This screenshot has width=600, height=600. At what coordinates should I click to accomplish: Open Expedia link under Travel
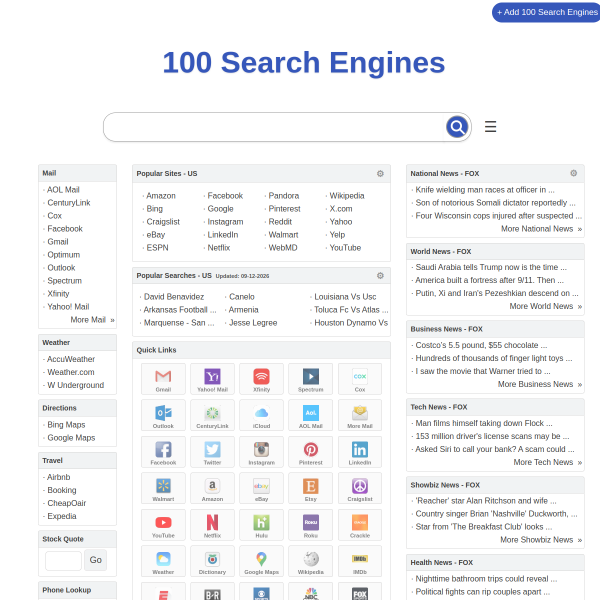(x=62, y=516)
